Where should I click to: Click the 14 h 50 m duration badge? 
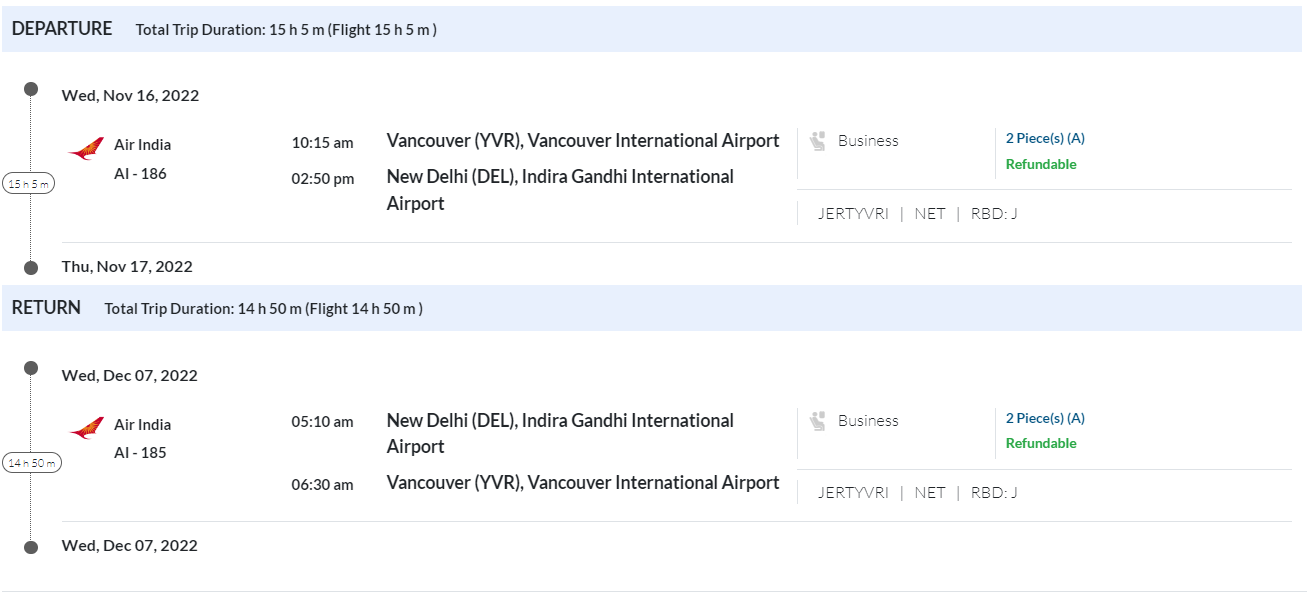coord(32,463)
